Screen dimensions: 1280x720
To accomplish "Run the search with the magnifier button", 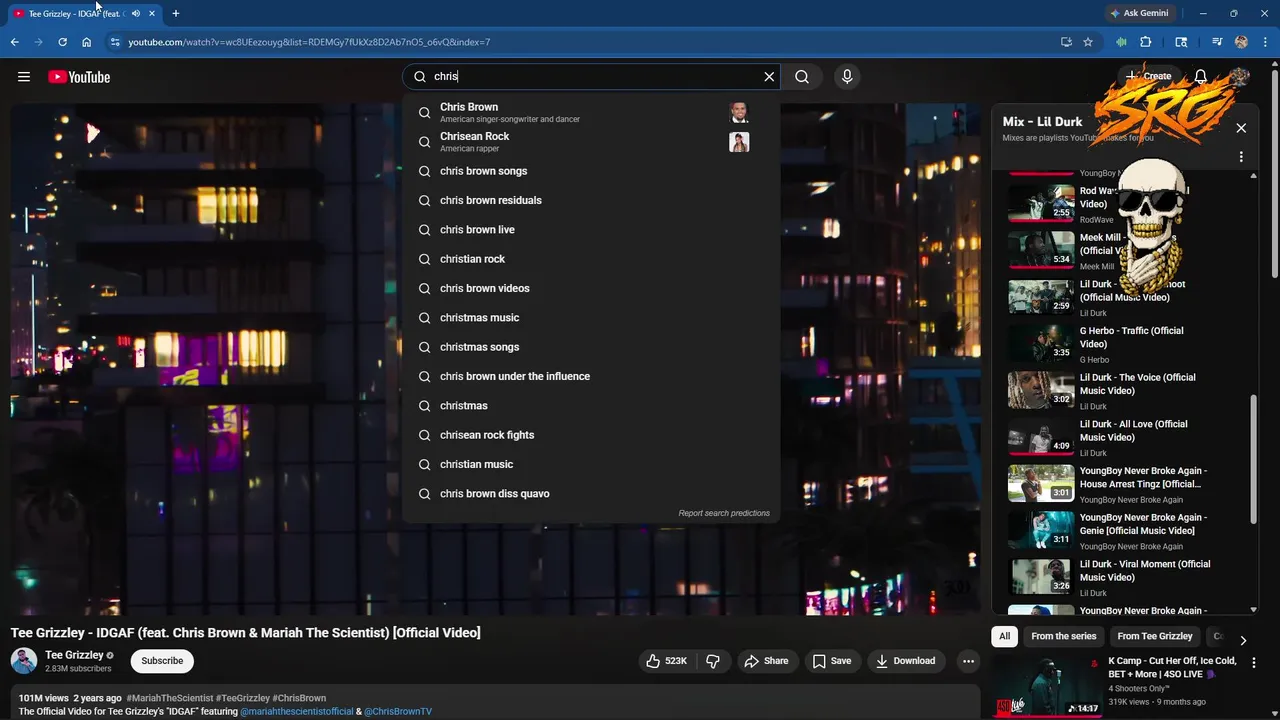I will [x=802, y=77].
